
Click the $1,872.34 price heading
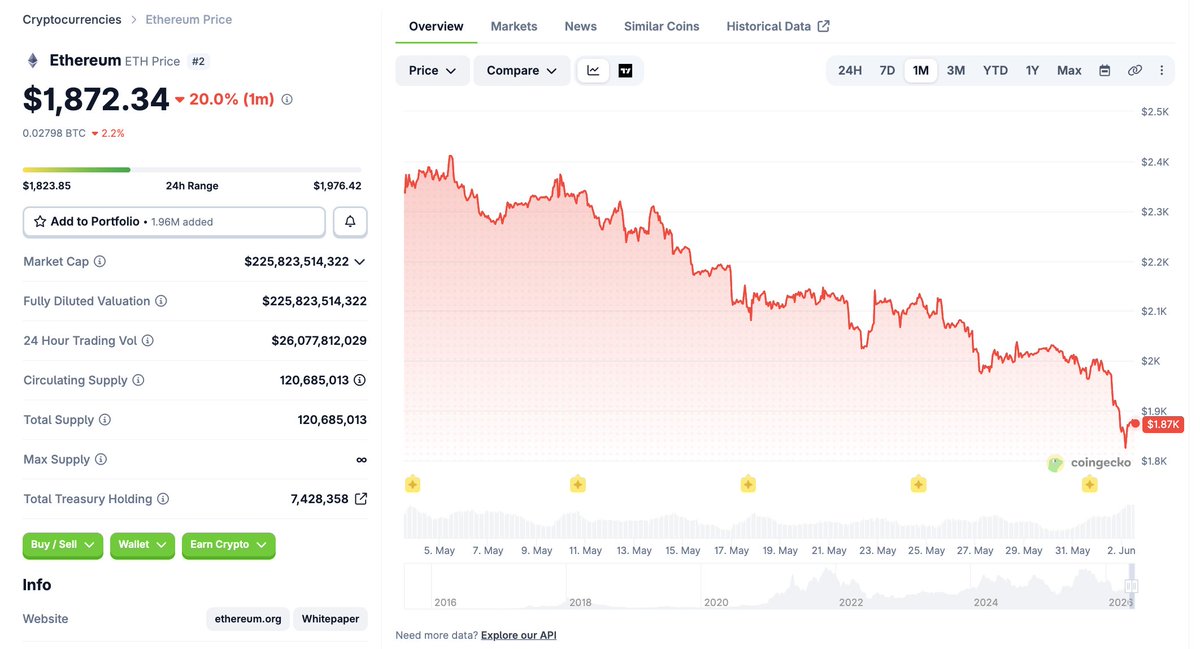[96, 98]
